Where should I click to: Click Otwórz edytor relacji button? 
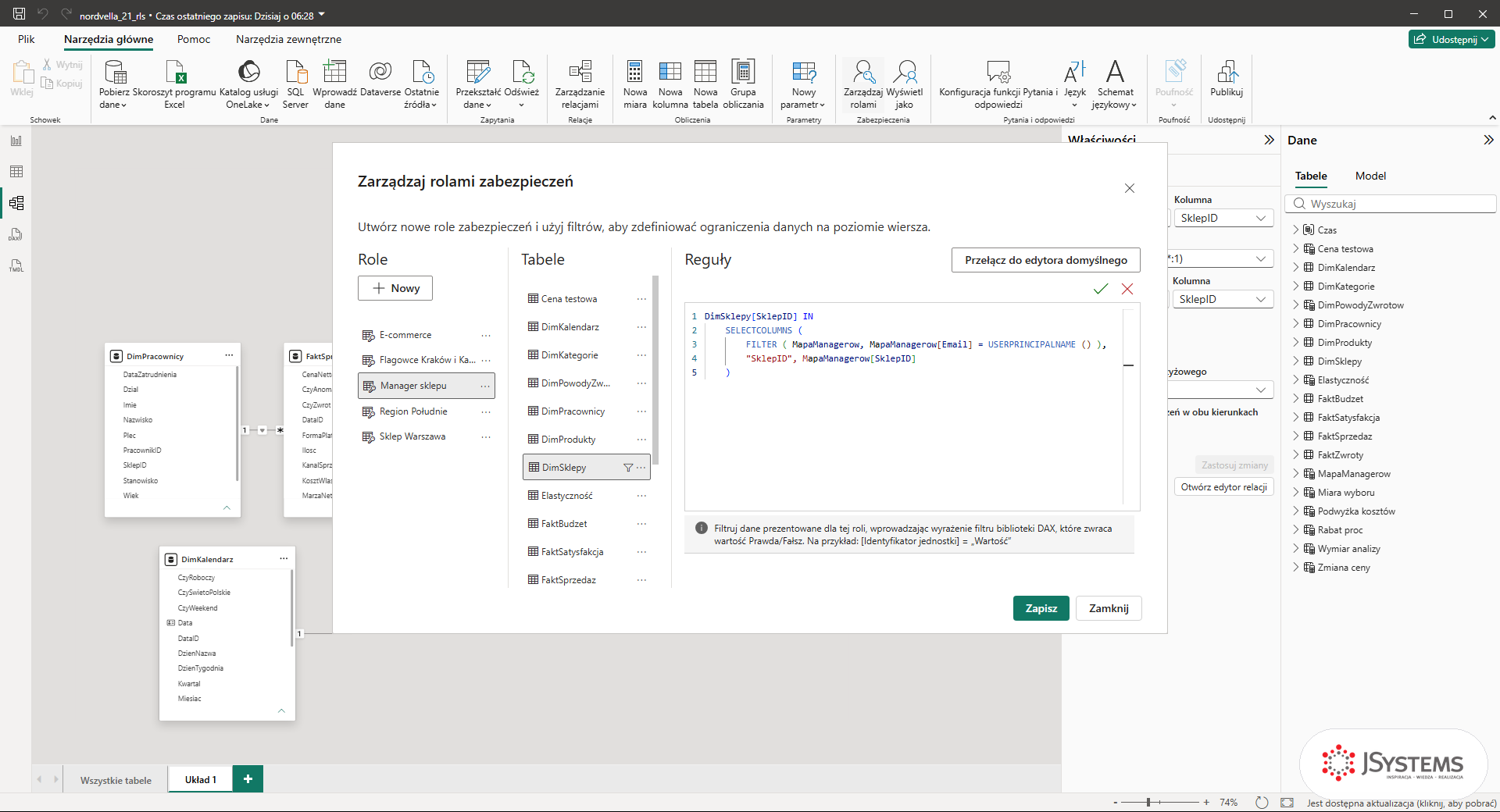[1223, 486]
